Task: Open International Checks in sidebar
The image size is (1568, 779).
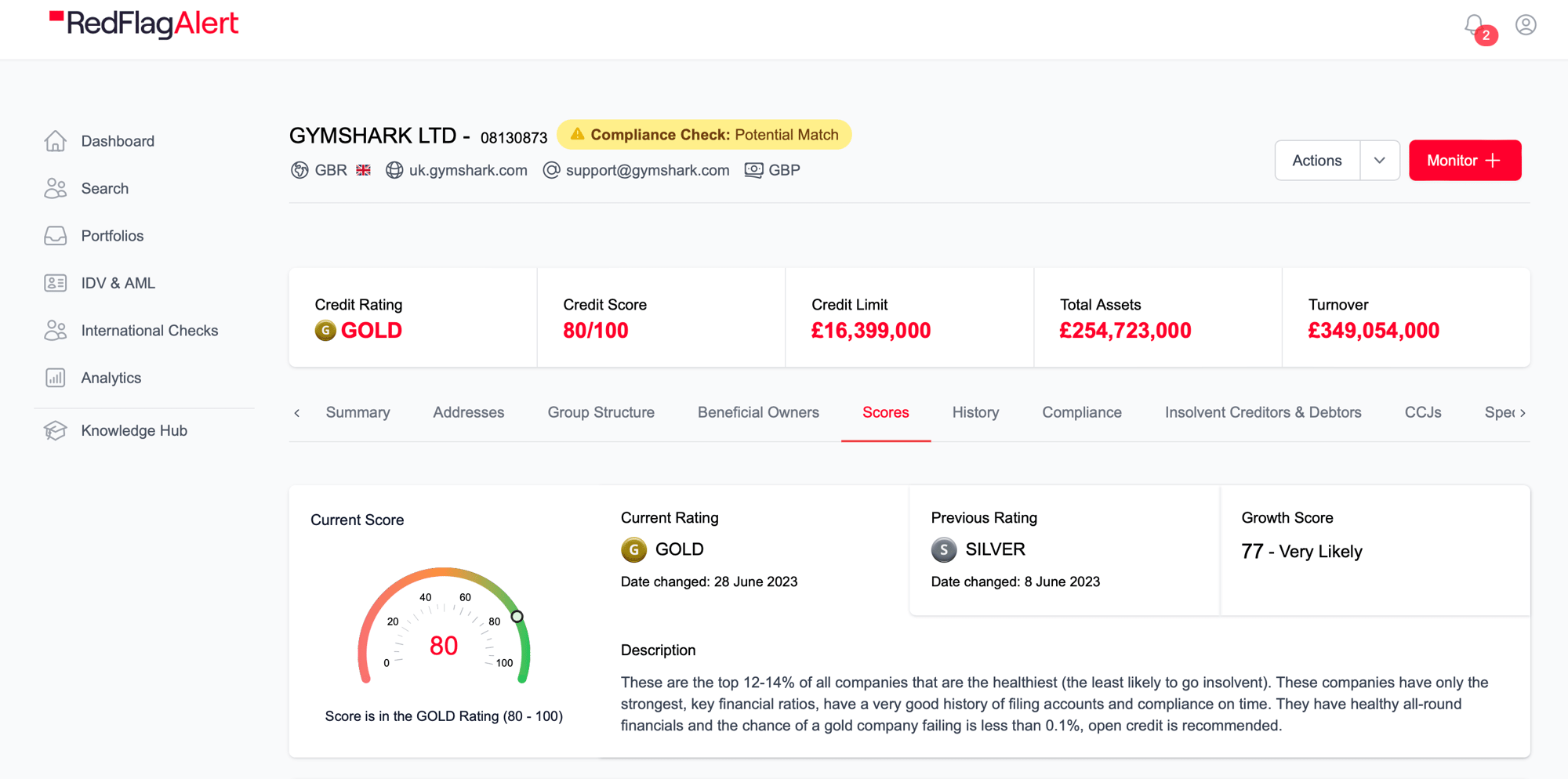Action: (x=150, y=331)
